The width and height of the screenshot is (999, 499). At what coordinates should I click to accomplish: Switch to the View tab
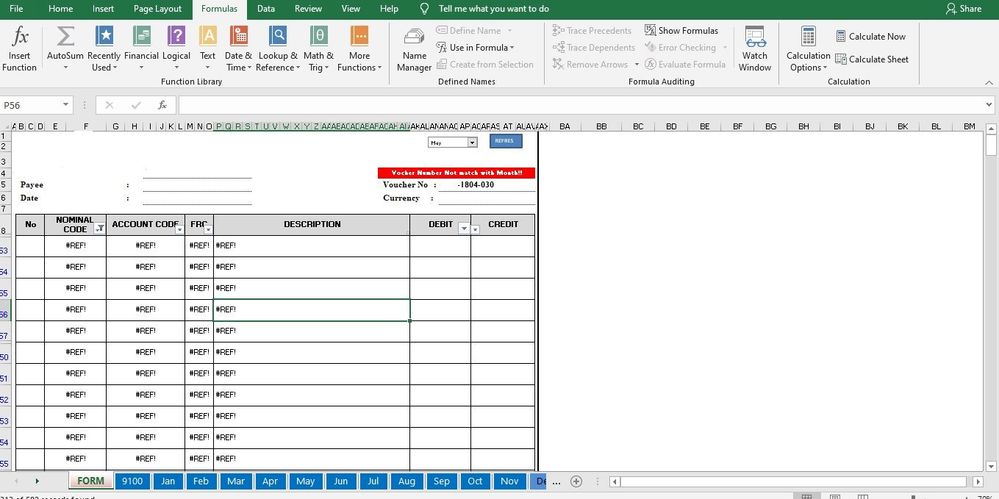click(351, 9)
